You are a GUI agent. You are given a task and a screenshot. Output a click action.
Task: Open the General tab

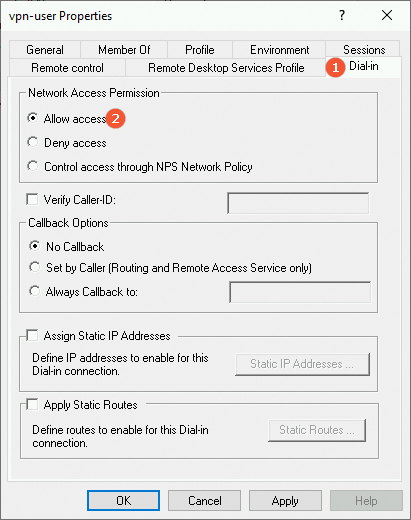tap(45, 50)
